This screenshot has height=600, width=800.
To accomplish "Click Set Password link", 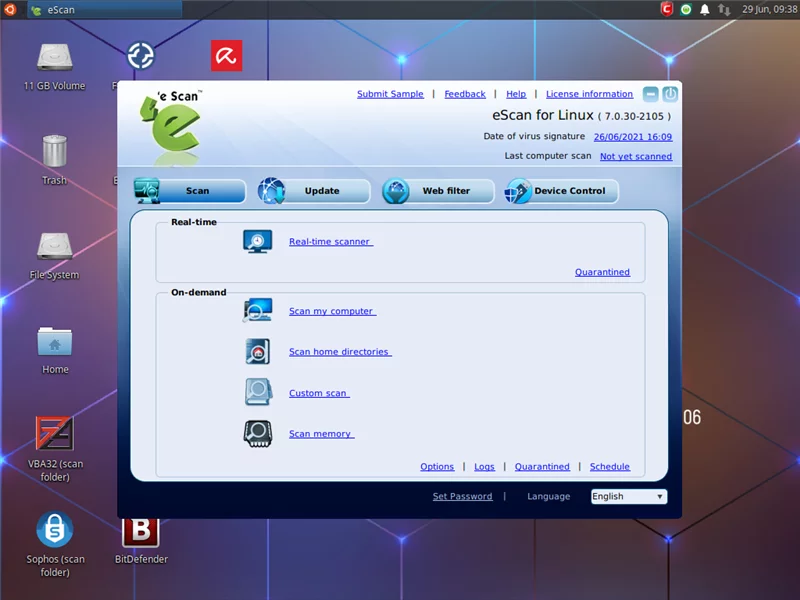I will click(x=462, y=496).
